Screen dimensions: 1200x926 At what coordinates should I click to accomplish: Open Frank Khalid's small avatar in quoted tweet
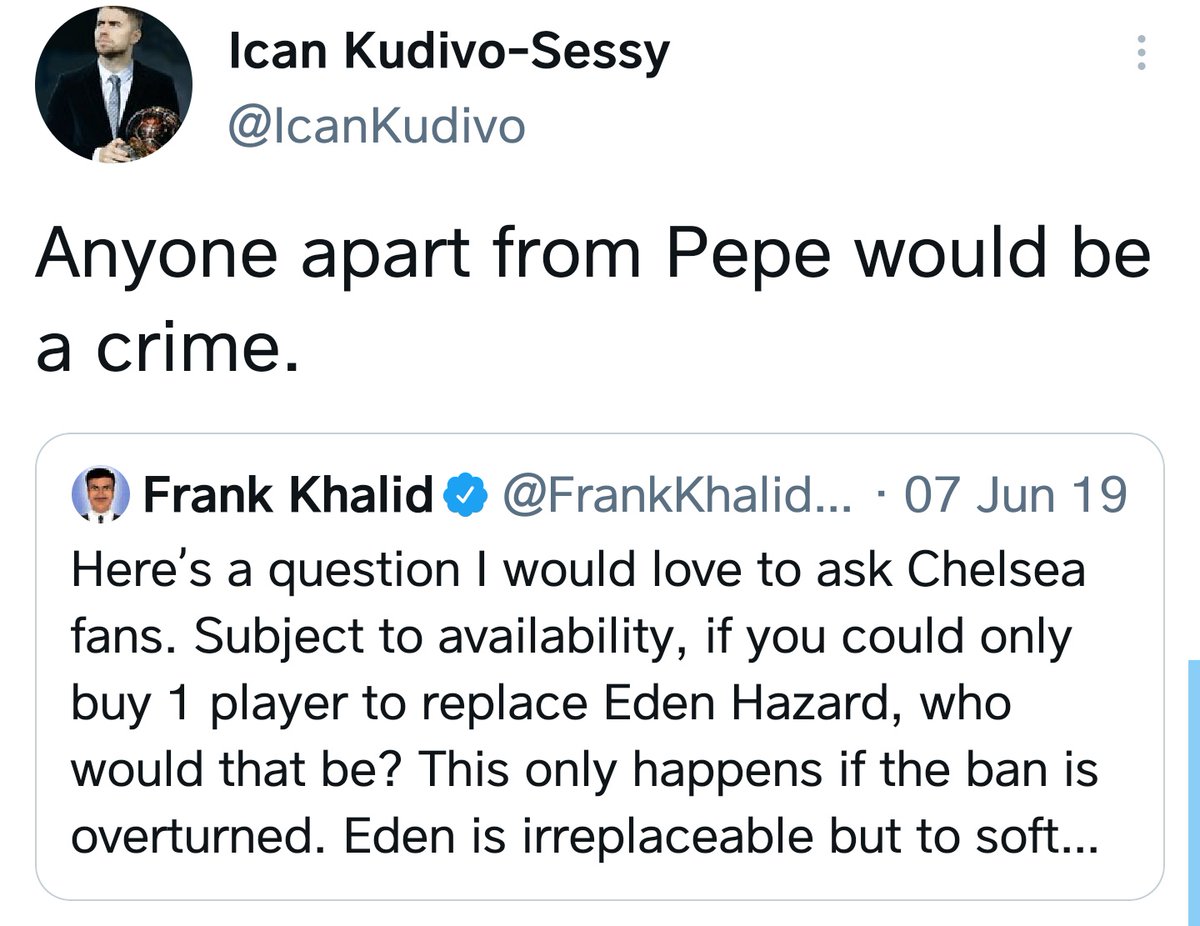(102, 494)
